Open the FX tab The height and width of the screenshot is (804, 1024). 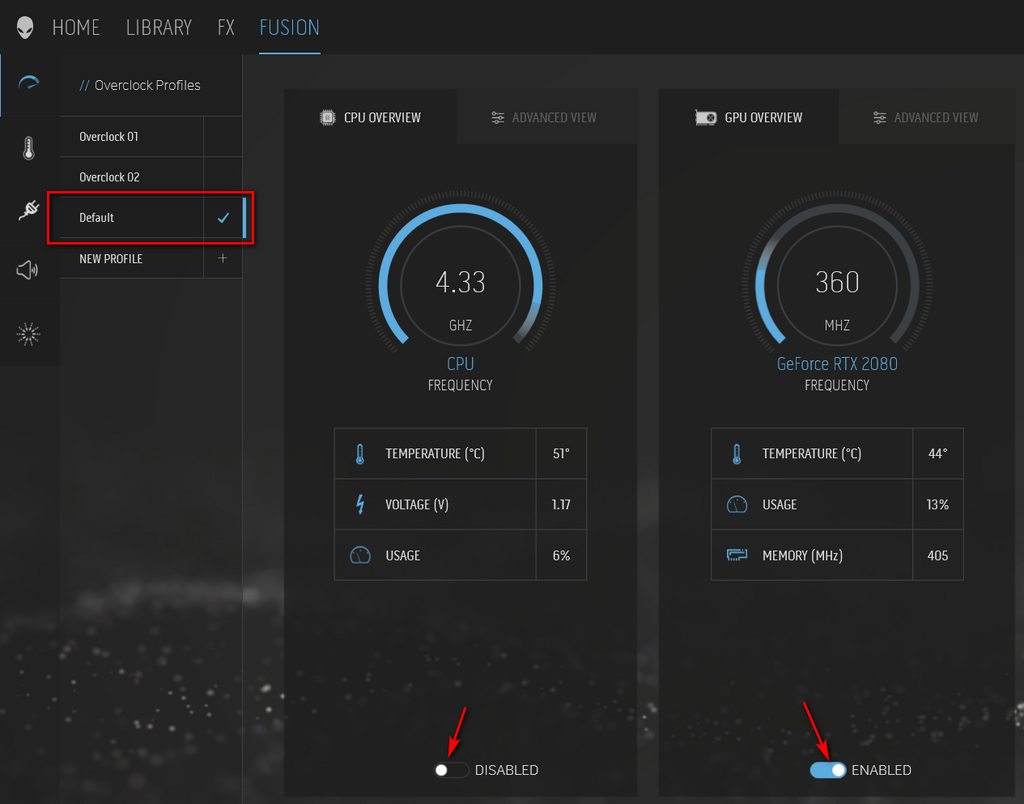point(226,27)
